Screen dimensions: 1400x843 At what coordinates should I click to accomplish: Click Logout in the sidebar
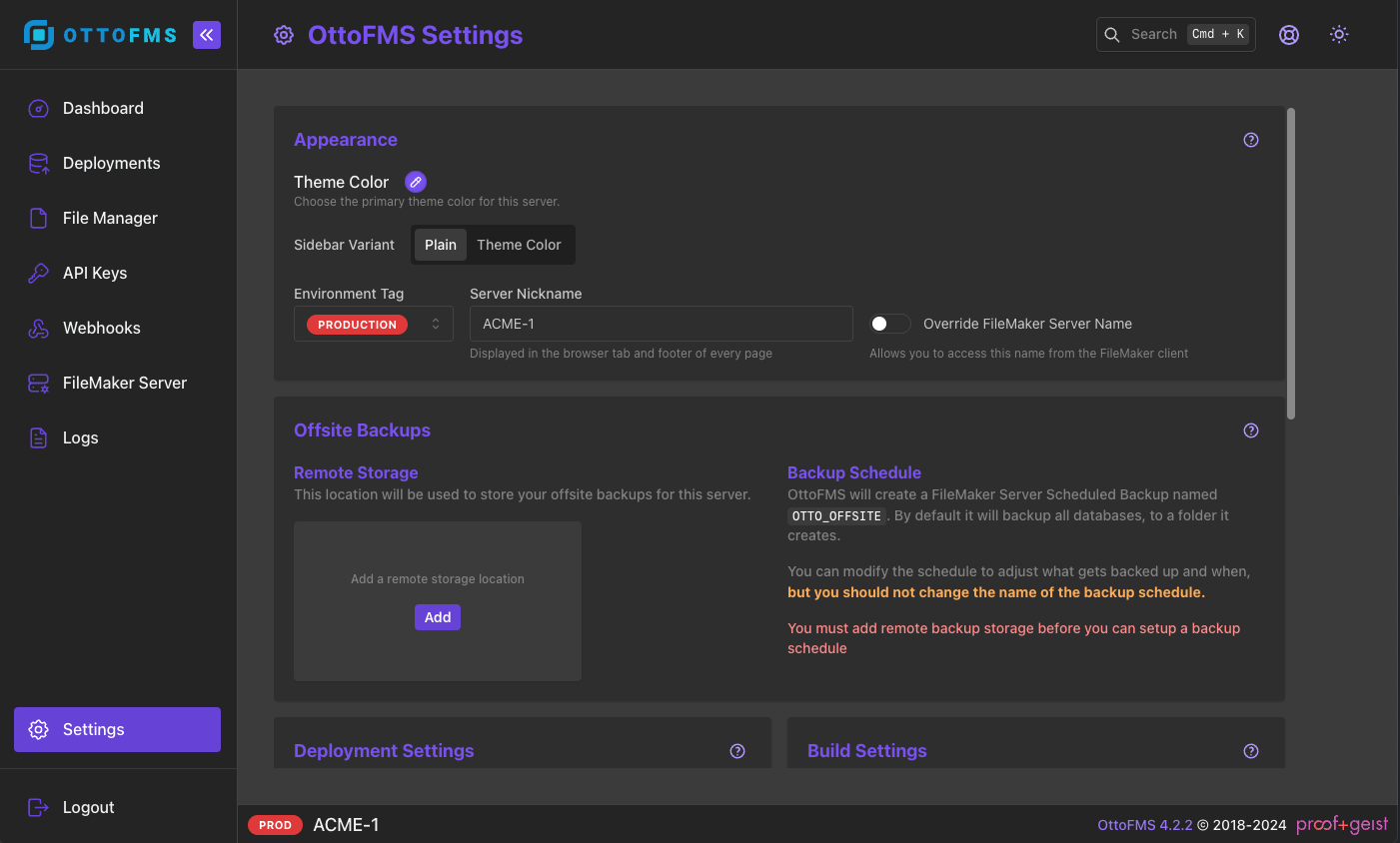click(118, 807)
